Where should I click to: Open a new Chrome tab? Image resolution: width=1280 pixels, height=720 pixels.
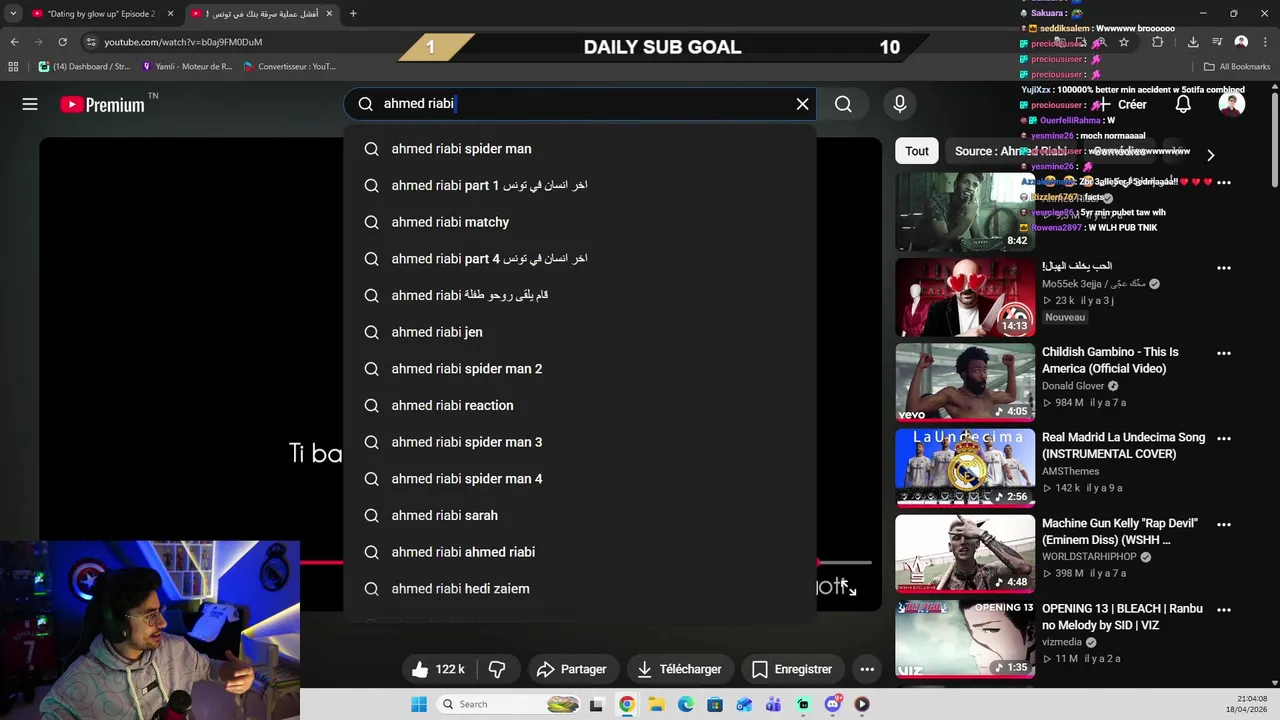353,14
